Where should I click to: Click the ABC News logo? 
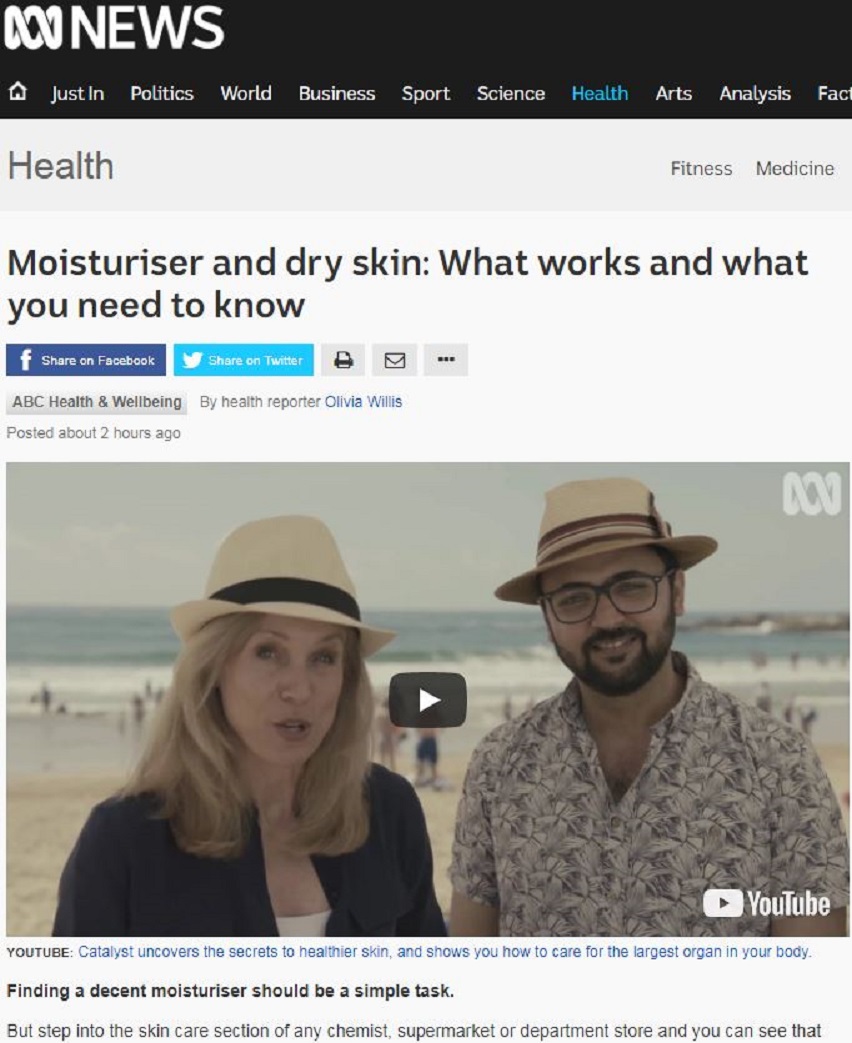[x=114, y=28]
